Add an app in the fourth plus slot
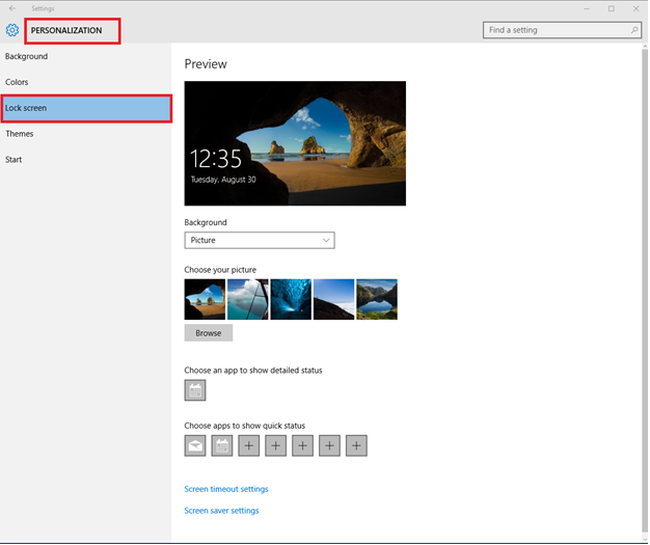Viewport: 650px width, 545px height. click(330, 446)
